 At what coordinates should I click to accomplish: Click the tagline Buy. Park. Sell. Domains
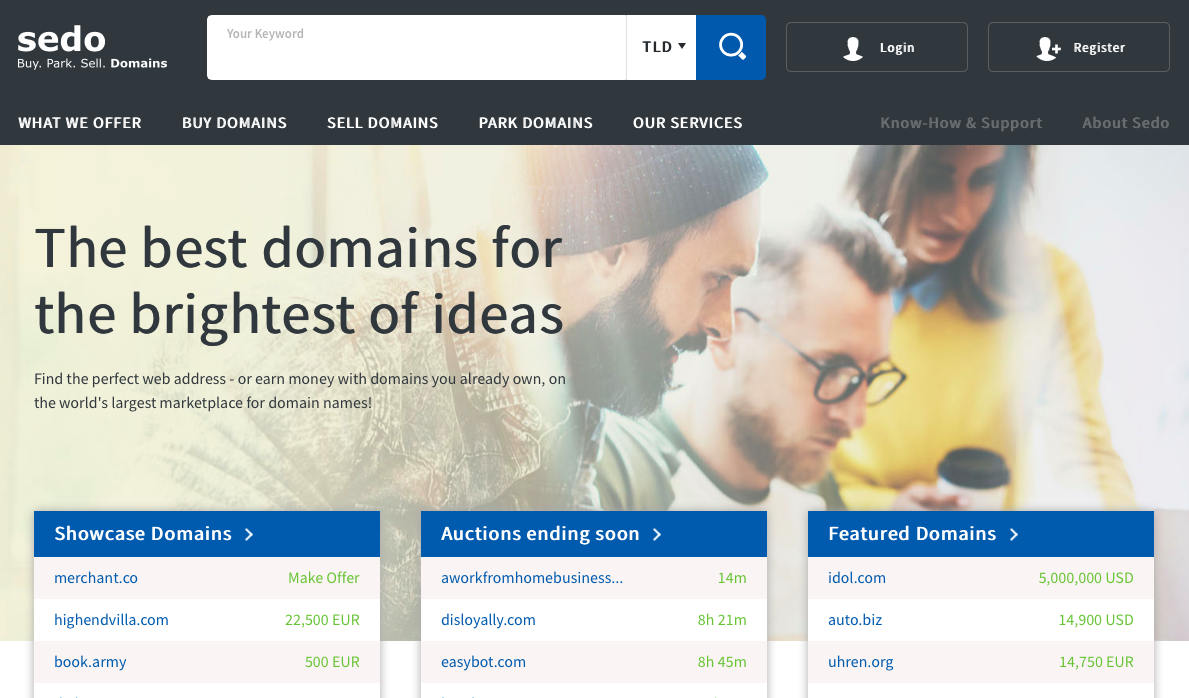click(92, 64)
